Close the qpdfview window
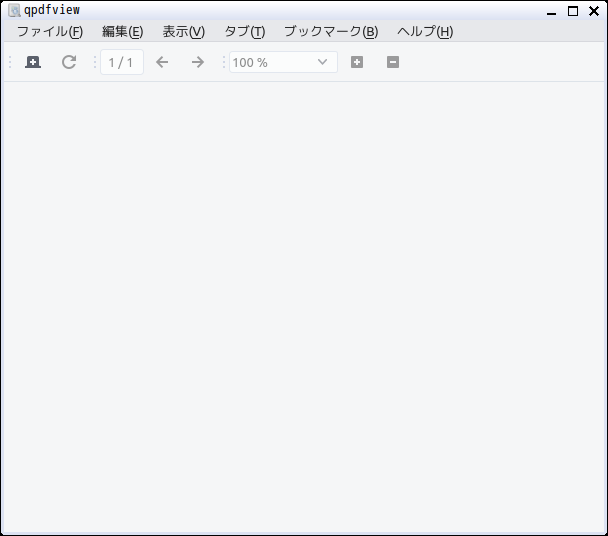The image size is (608, 536). pyautogui.click(x=594, y=11)
